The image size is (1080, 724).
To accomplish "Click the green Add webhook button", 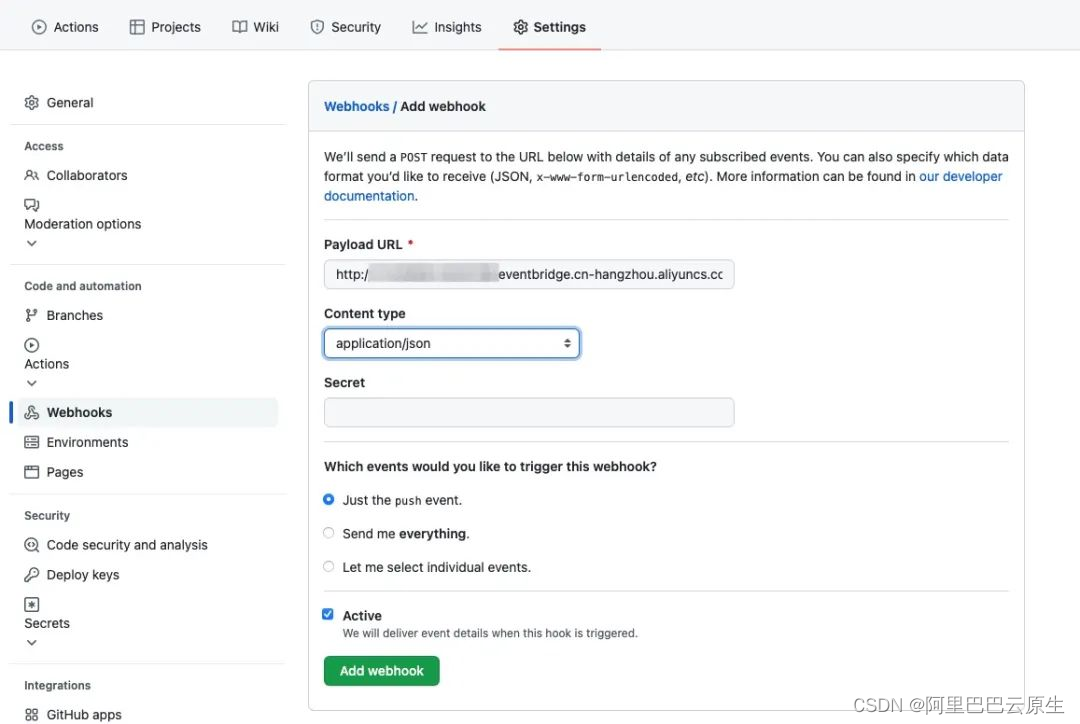I will (x=382, y=671).
